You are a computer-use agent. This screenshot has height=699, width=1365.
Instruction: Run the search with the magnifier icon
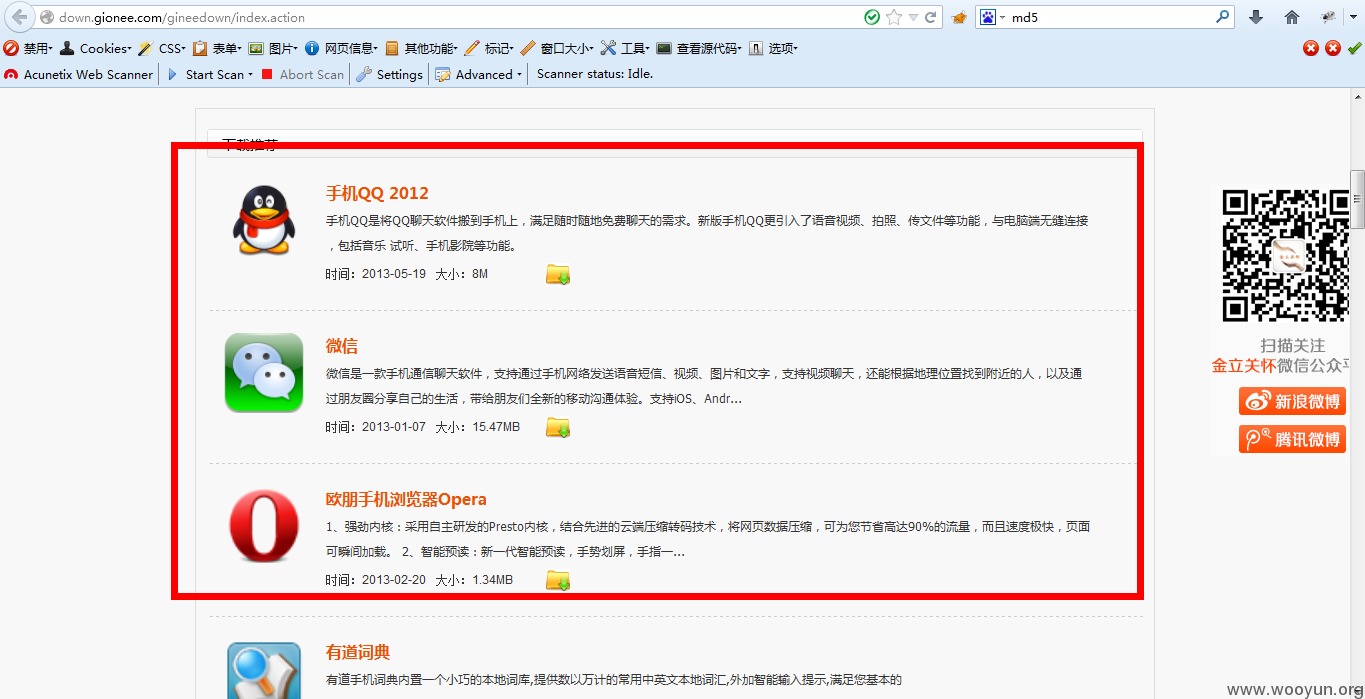(x=1223, y=17)
